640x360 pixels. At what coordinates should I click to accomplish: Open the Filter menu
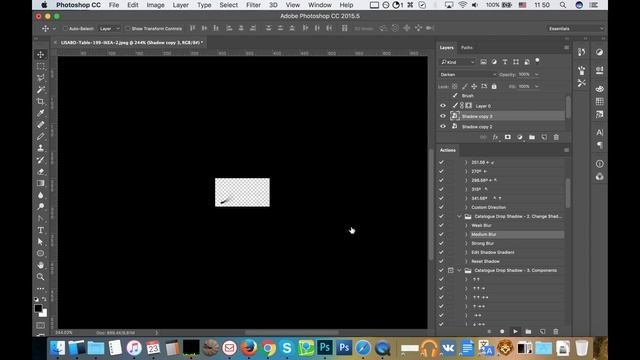253,5
